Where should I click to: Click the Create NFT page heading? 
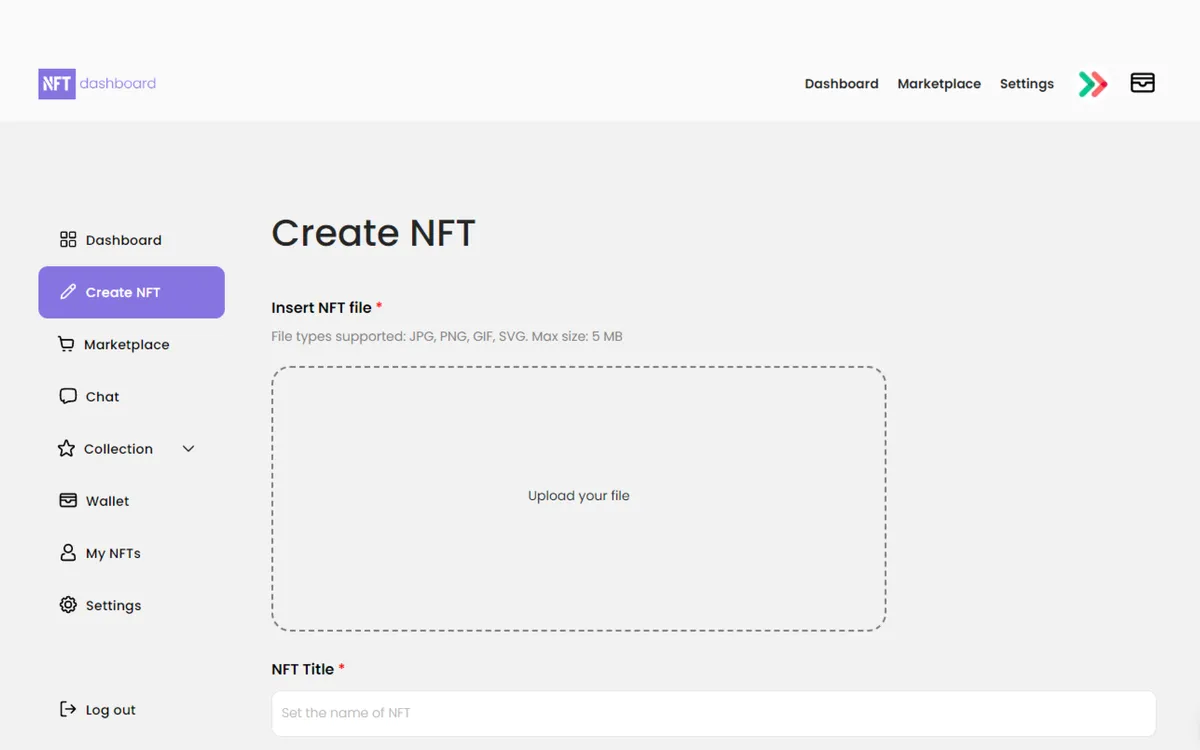click(373, 233)
